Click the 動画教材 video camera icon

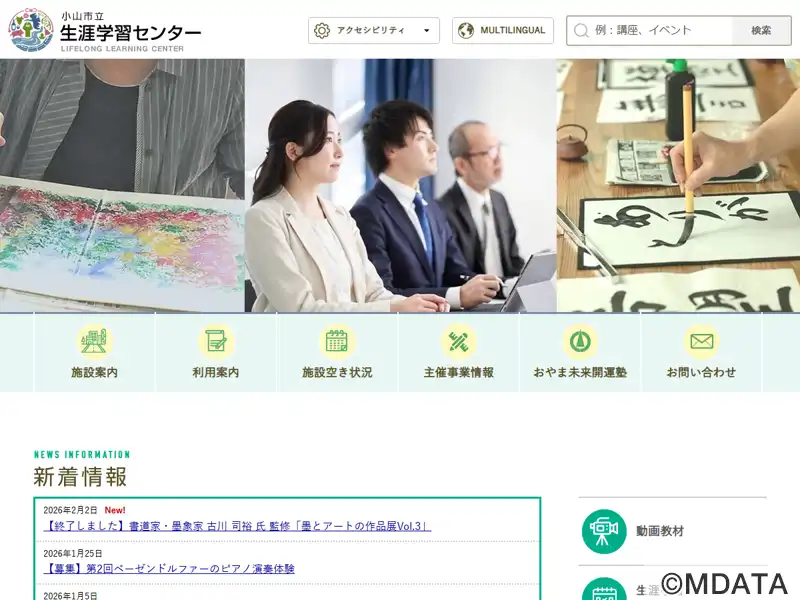coord(604,531)
